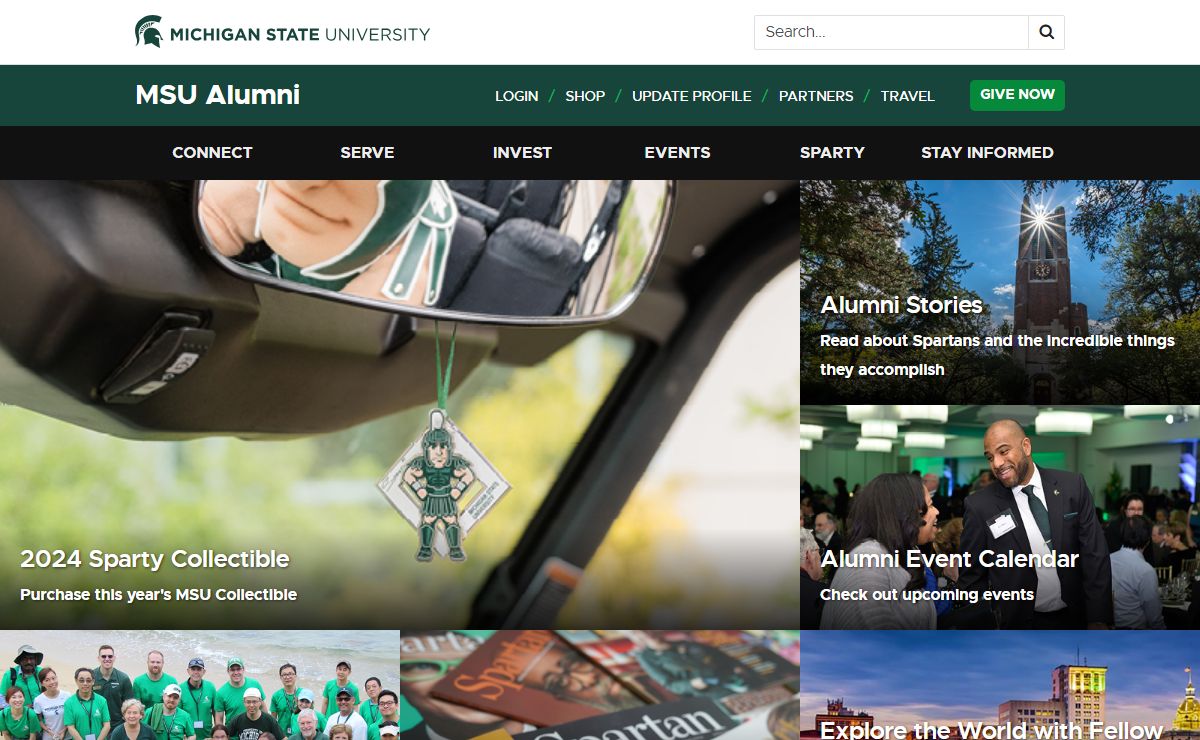Open the PARTNERS page

pos(816,96)
